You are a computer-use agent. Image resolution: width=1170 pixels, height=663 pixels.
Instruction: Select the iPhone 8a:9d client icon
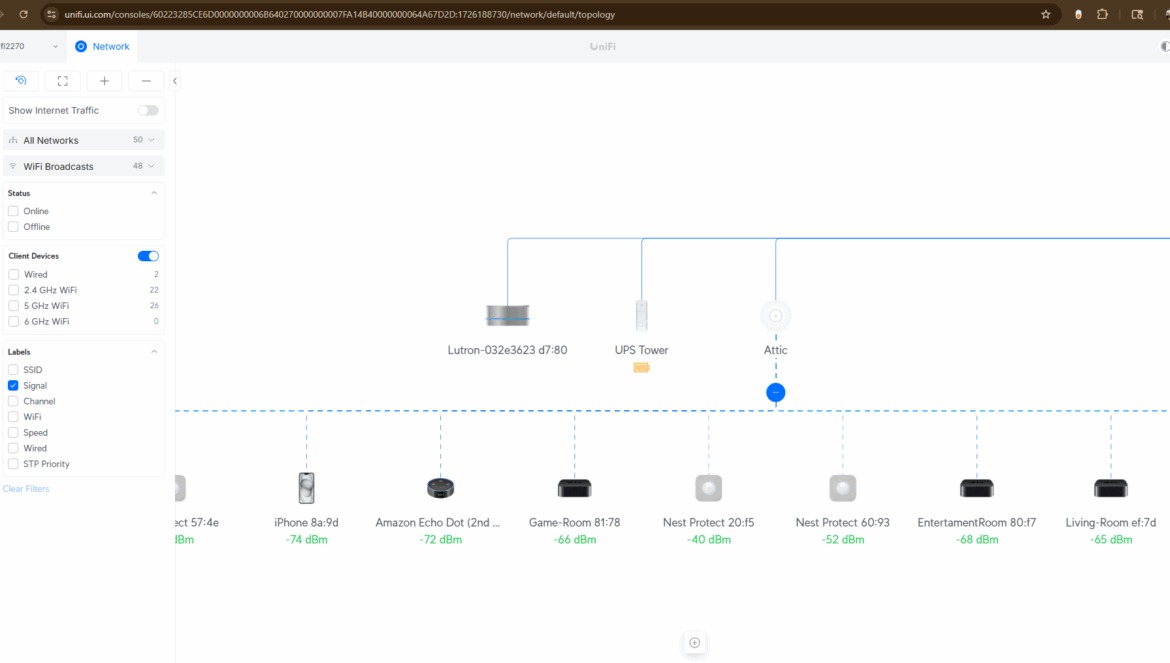pyautogui.click(x=306, y=488)
